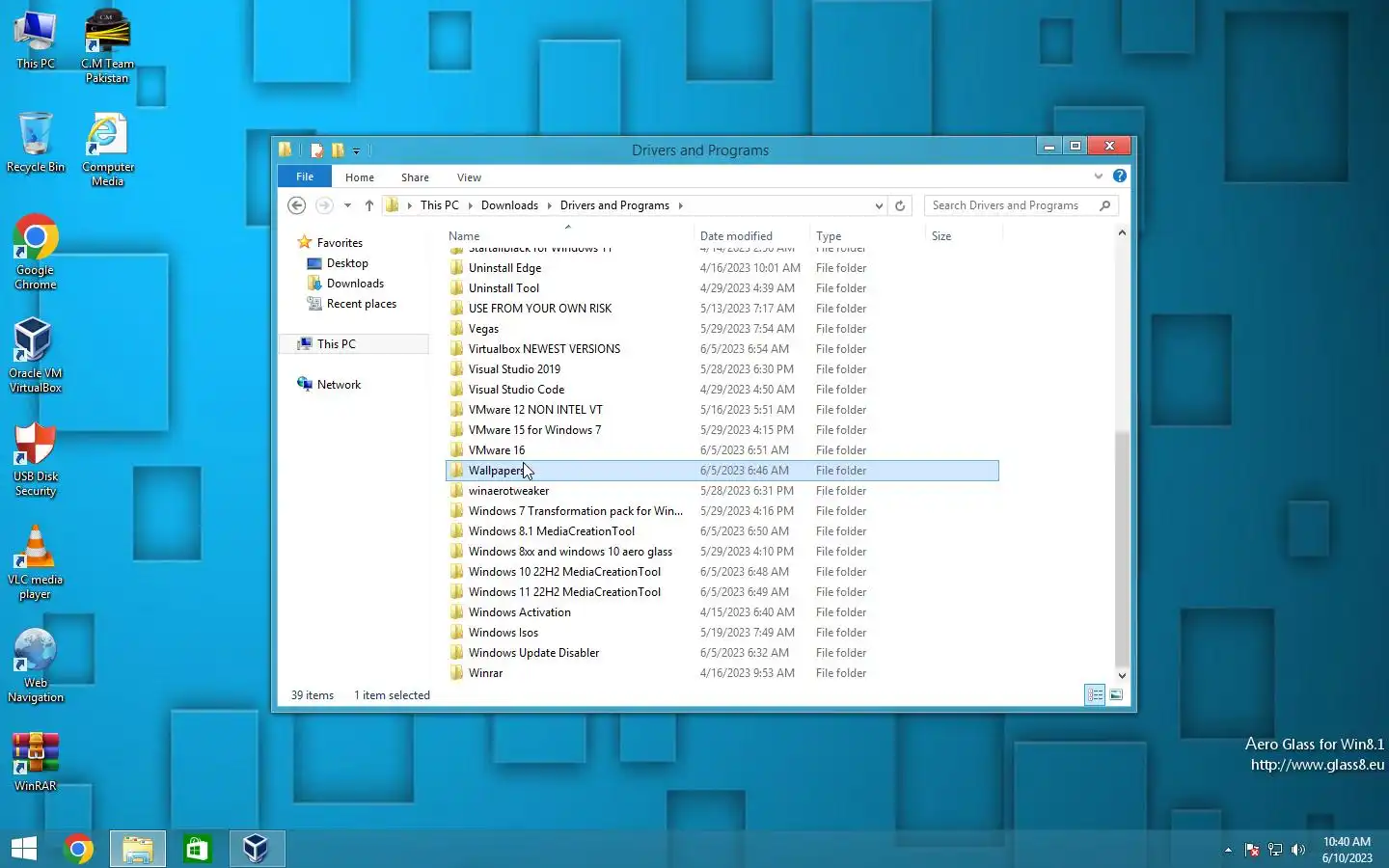Open Action Center flag tray icon
This screenshot has height=868, width=1389.
click(1252, 850)
